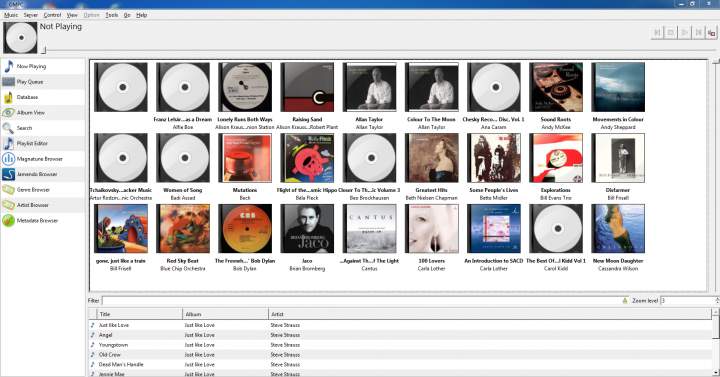Select the Database browser in sidebar

click(42, 97)
